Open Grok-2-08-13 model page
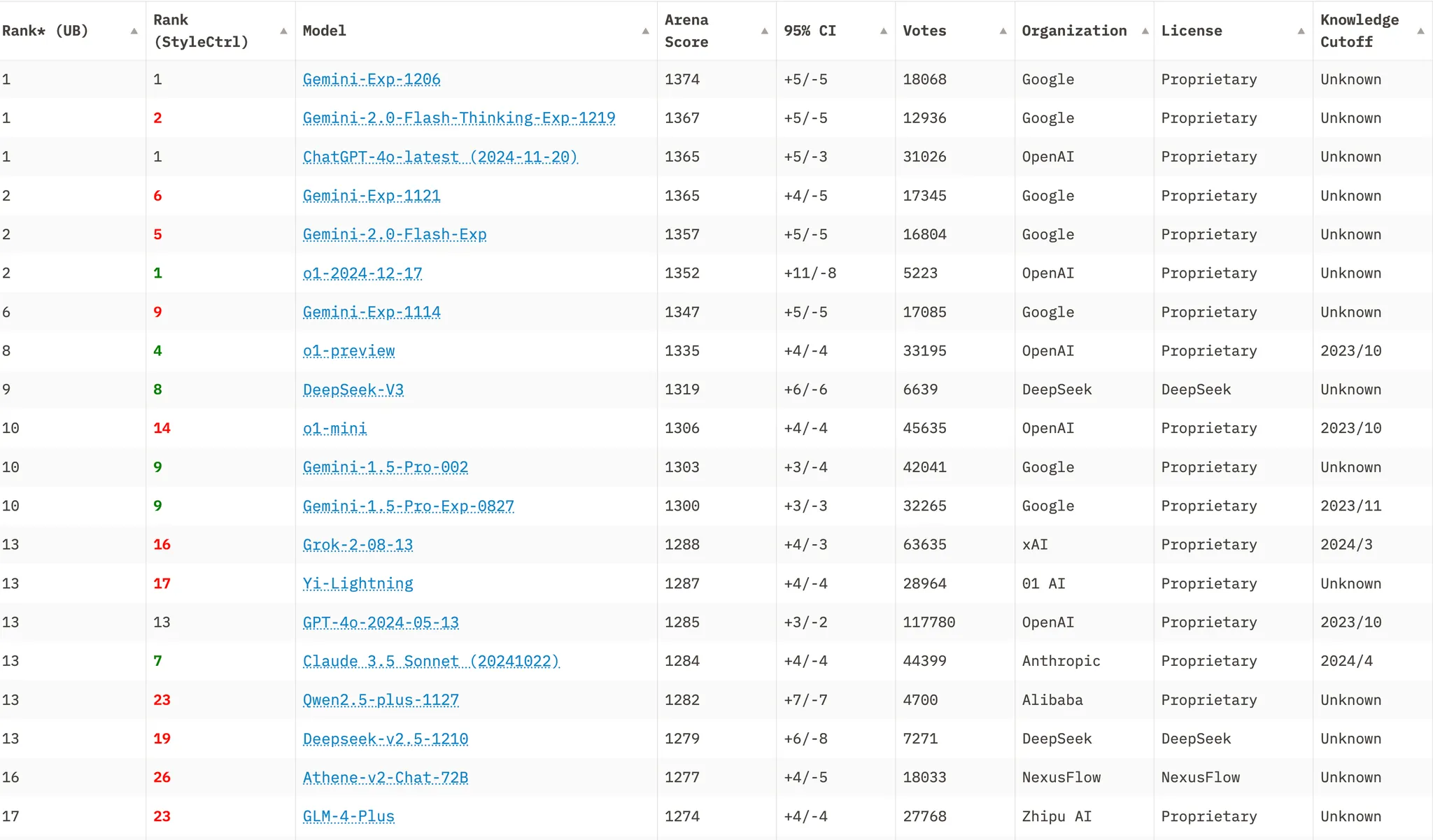This screenshot has width=1433, height=840. pyautogui.click(x=358, y=545)
